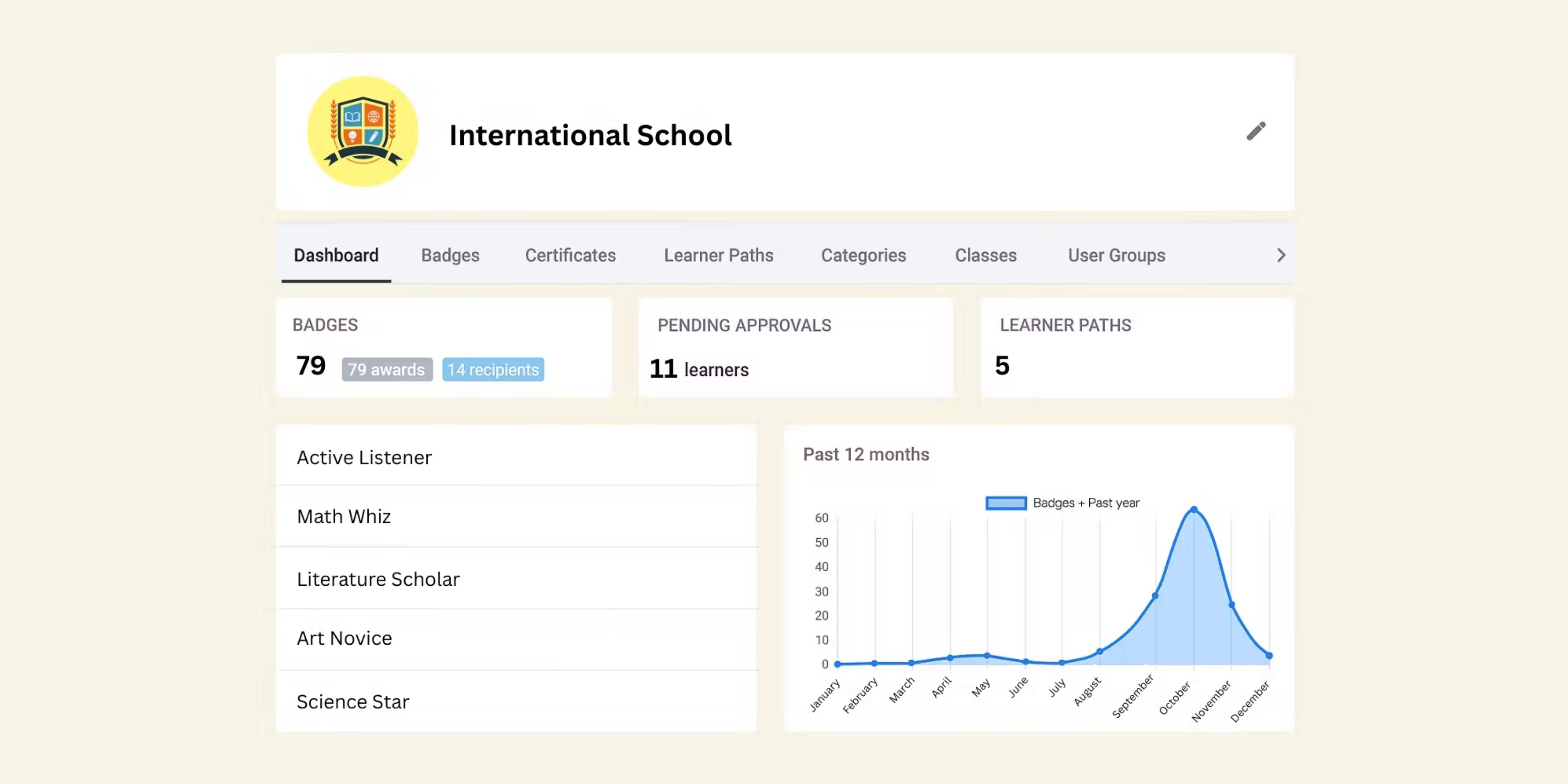This screenshot has height=784, width=1568.
Task: Click the Art Novice list row
Action: tap(345, 638)
